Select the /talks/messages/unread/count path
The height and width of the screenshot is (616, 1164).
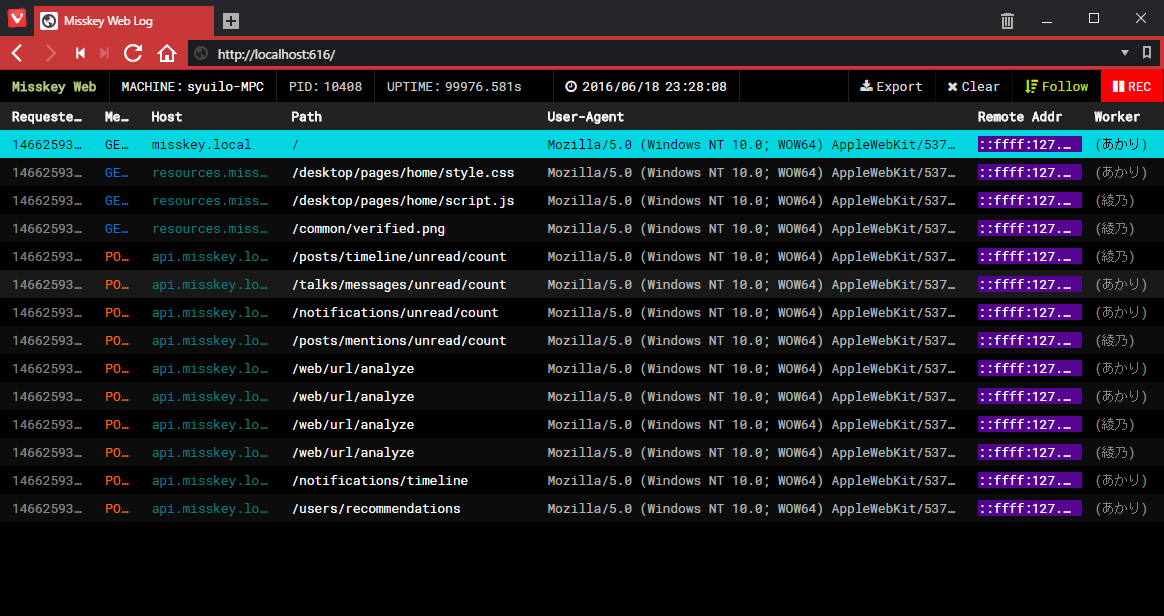point(399,284)
